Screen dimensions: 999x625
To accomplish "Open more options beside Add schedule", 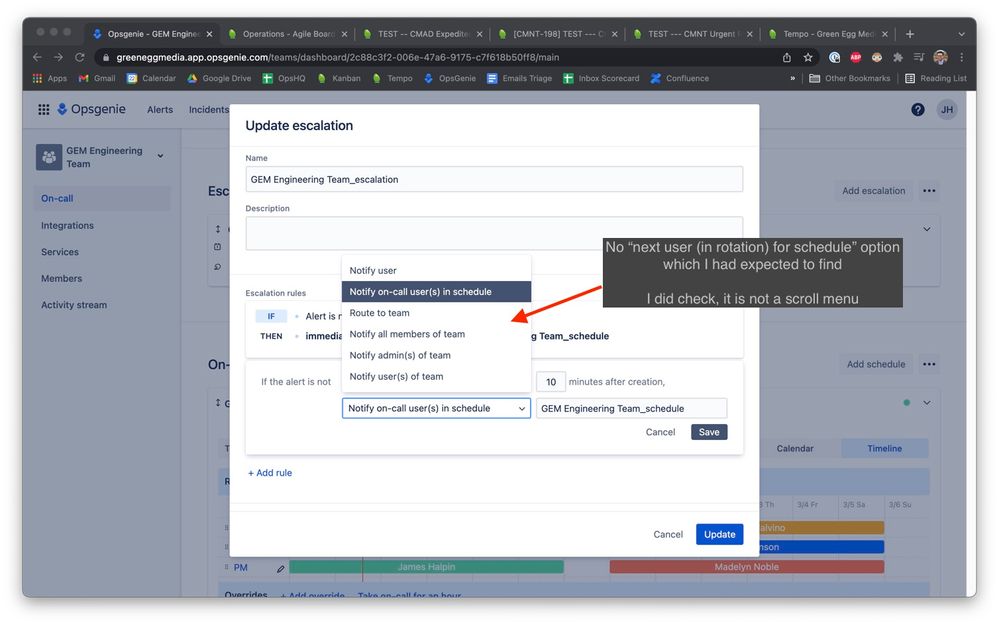I will (929, 364).
